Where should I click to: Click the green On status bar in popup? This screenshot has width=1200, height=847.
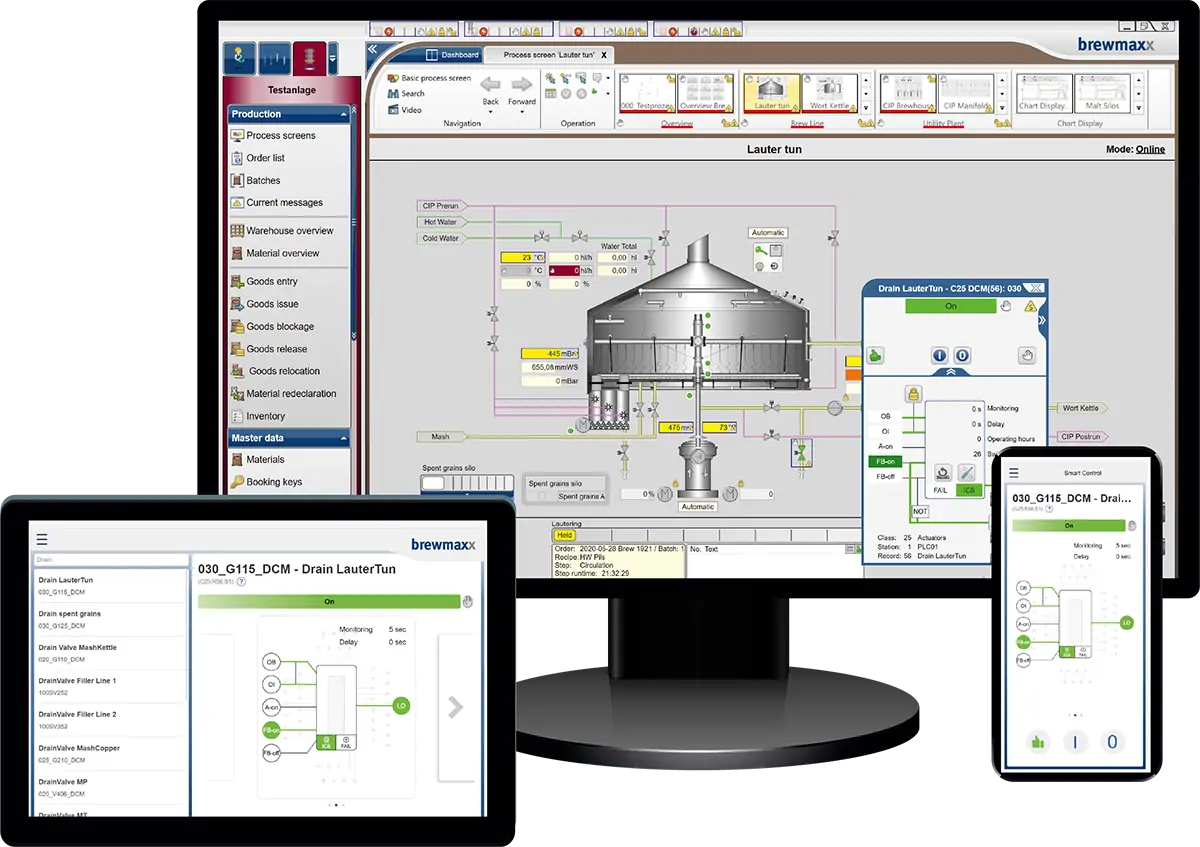click(x=951, y=306)
